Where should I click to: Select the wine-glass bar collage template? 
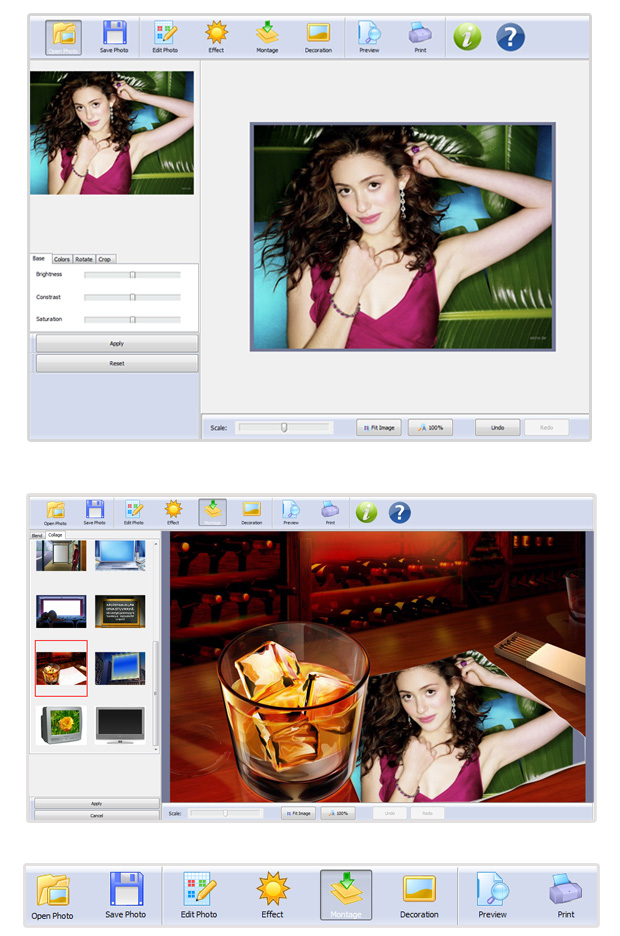click(x=61, y=668)
